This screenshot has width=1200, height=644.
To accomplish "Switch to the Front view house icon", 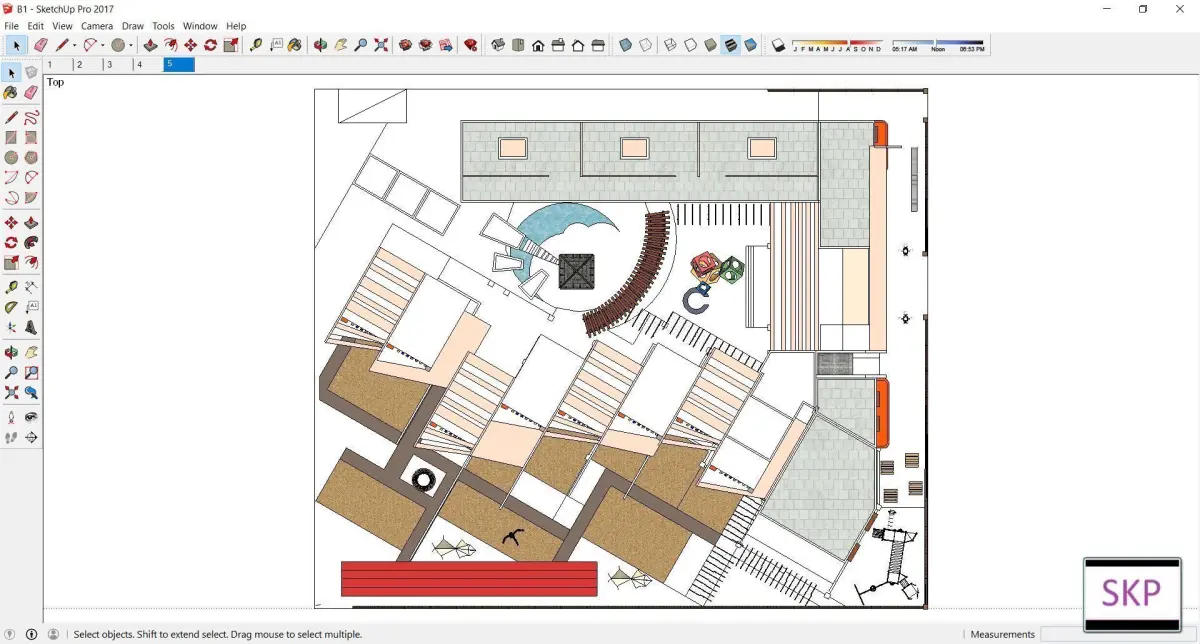I will (x=538, y=45).
